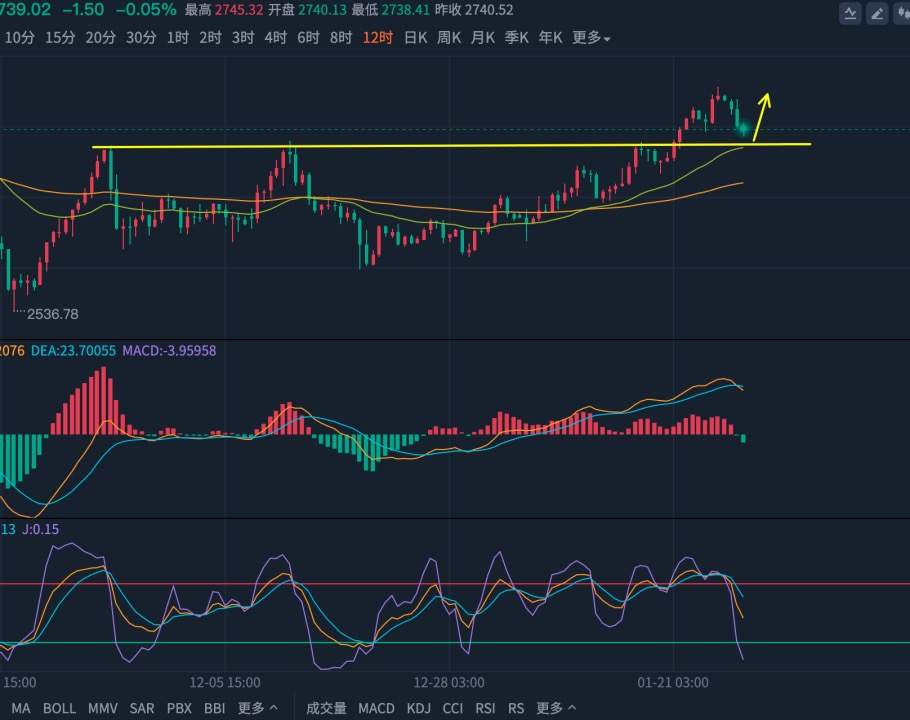Screen dimensions: 910x720
Task: Click the DEA:23.70055 readout
Action: pos(73,350)
